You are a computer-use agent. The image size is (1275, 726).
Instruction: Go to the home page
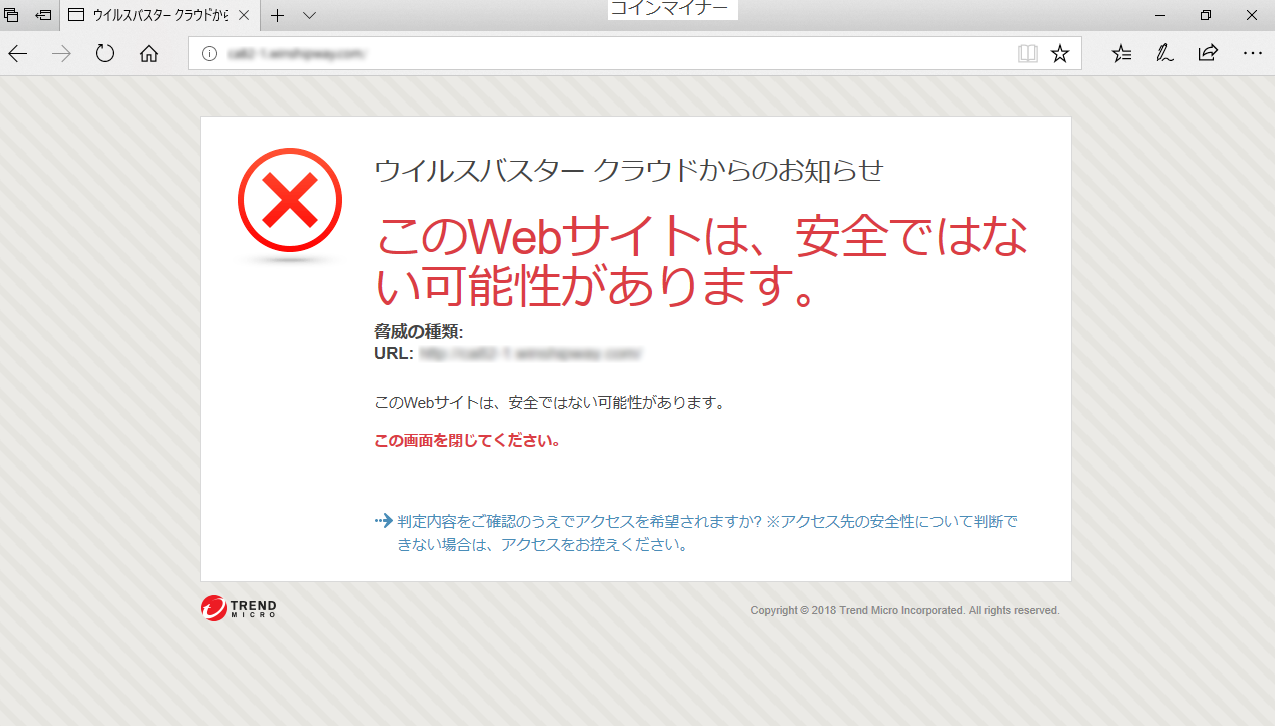[149, 54]
